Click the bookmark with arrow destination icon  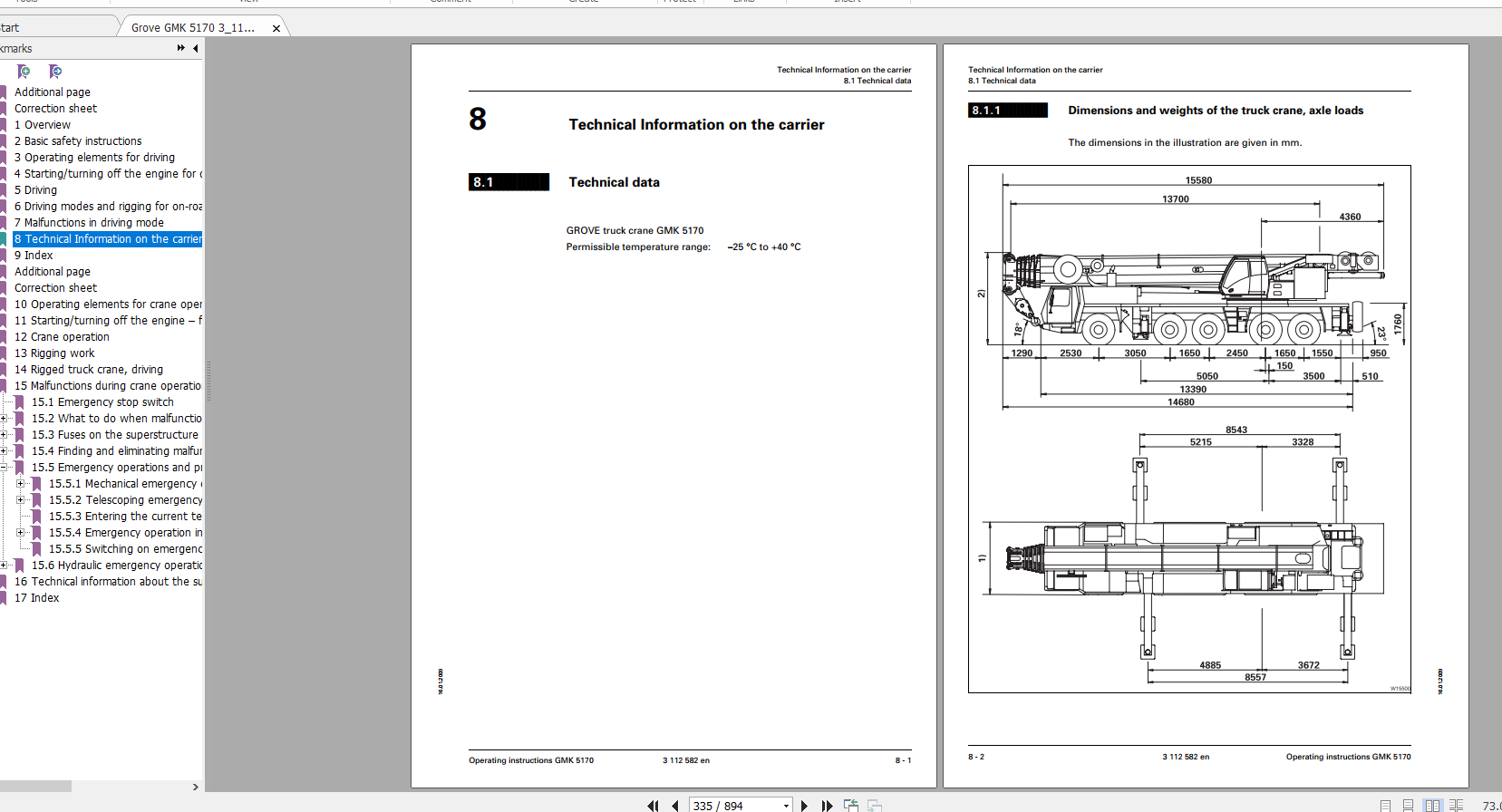[55, 72]
